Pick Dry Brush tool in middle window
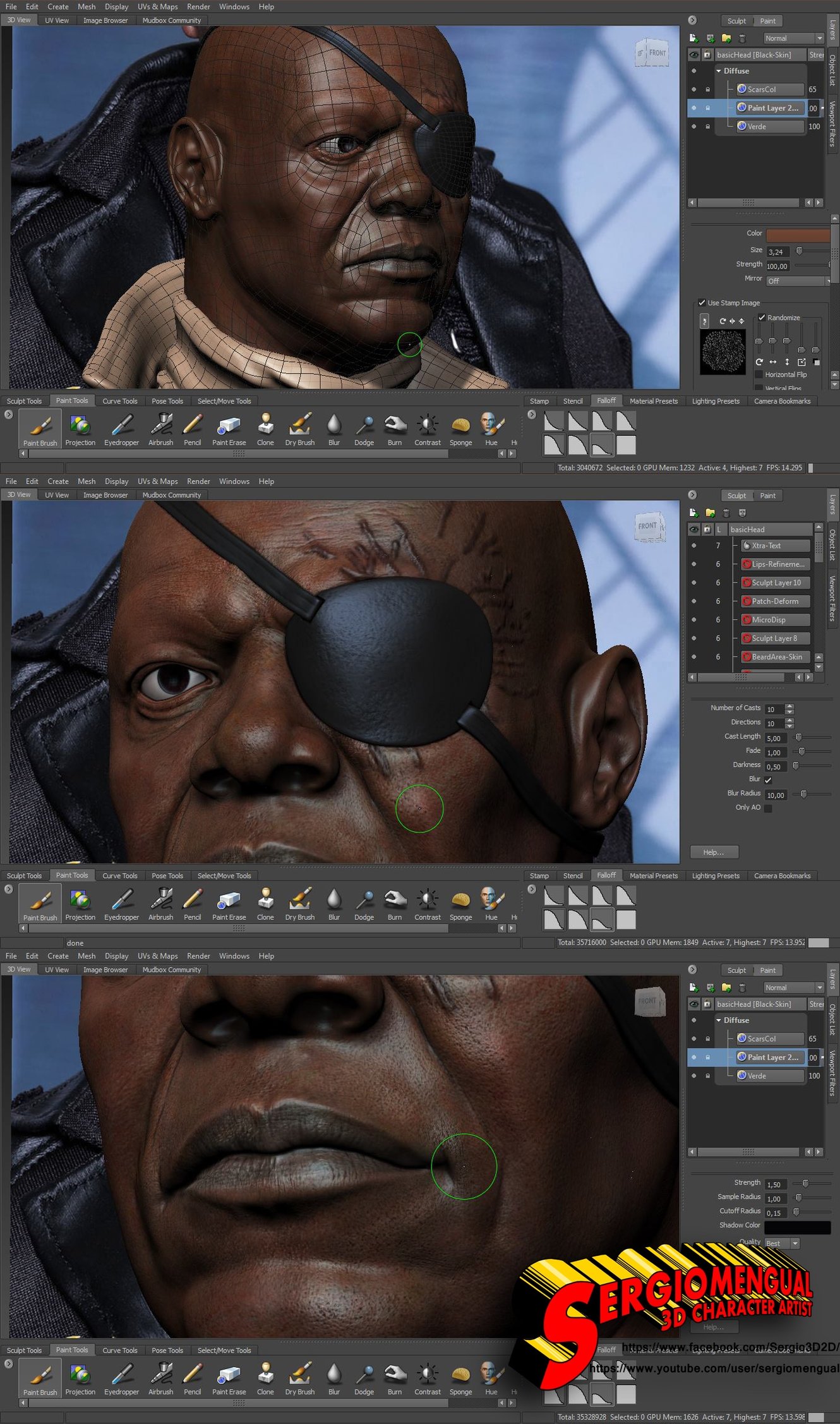Screen dimensions: 840x1424 pyautogui.click(x=299, y=903)
